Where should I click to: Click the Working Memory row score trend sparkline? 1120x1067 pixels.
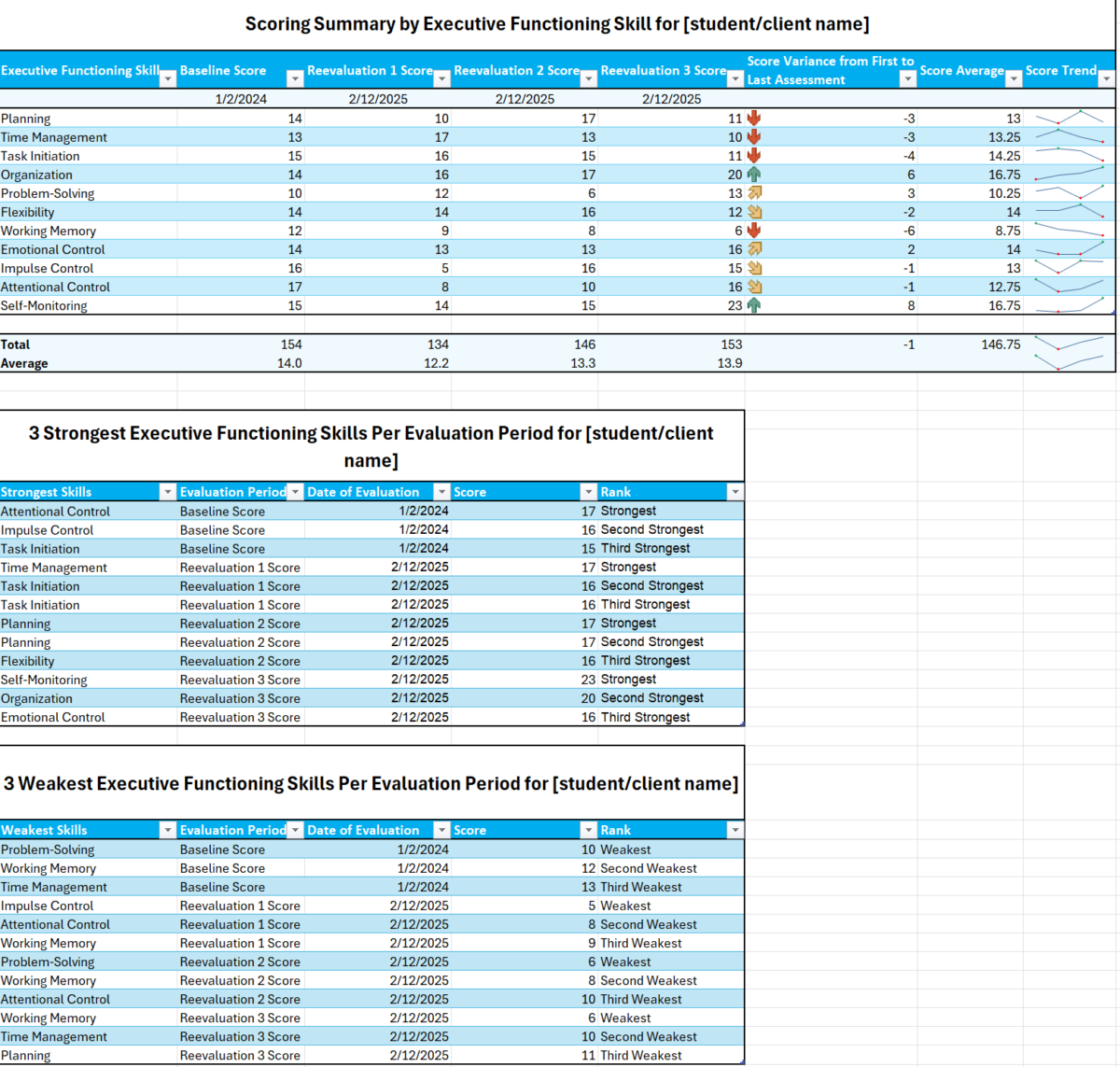(x=1070, y=231)
